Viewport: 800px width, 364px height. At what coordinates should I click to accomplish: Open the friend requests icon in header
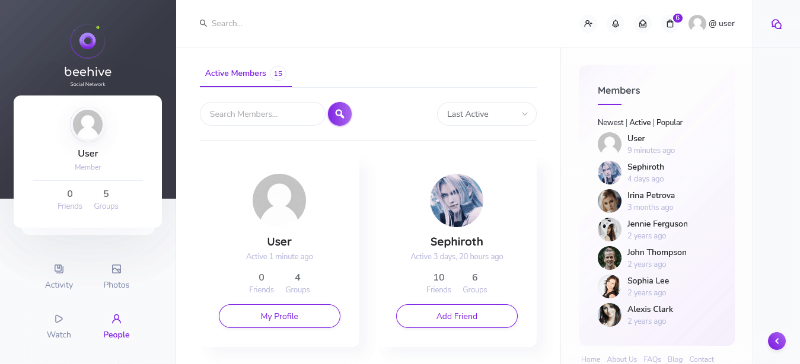point(588,23)
